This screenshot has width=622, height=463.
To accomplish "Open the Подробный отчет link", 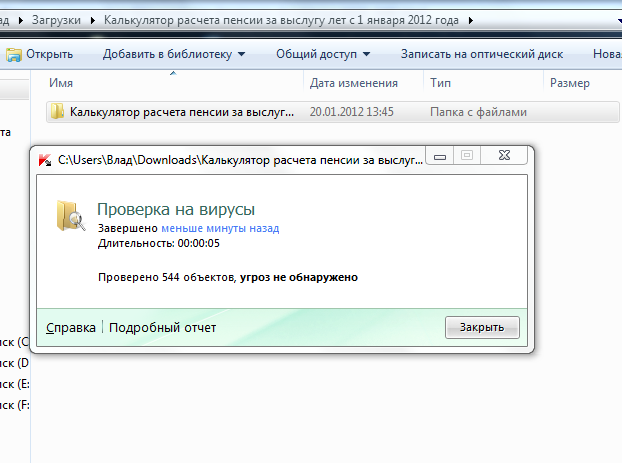I will [162, 327].
